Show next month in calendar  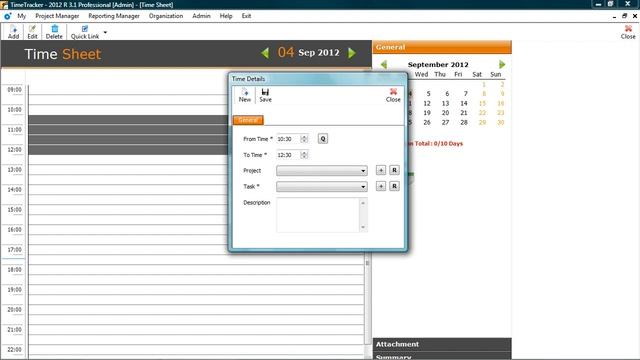tap(502, 64)
